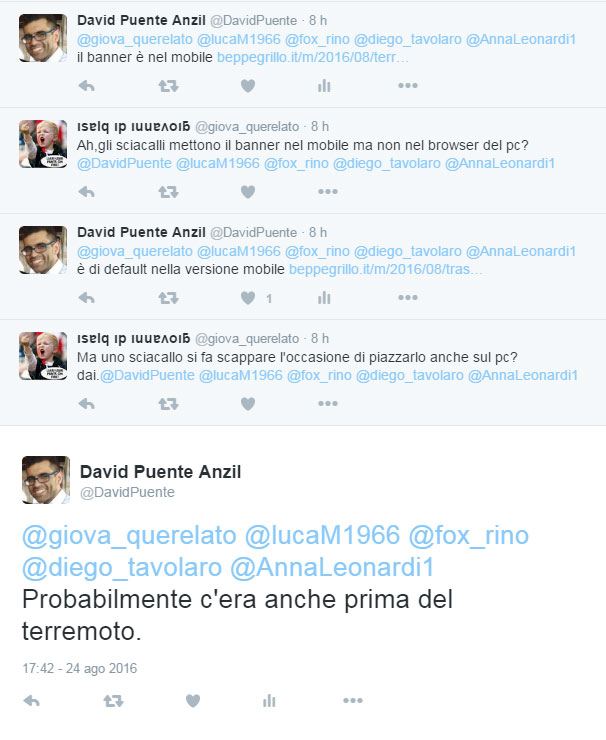Screen dimensions: 606x740
Task: Like the main tweet 'Probabilmente c'era anche prima'
Action: pyautogui.click(x=193, y=701)
